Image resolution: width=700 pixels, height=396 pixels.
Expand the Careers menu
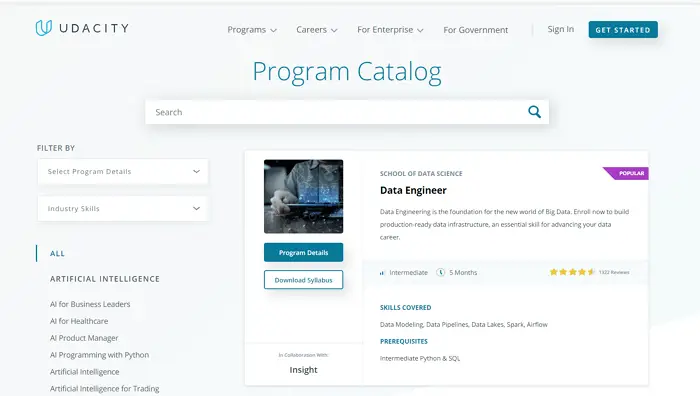tap(317, 30)
